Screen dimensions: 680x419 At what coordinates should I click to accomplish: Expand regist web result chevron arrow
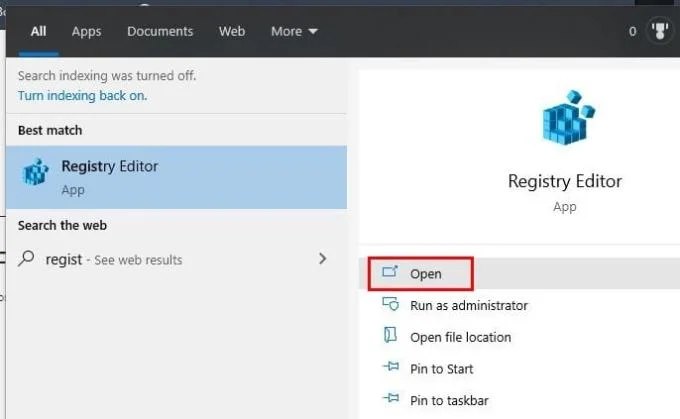point(322,259)
